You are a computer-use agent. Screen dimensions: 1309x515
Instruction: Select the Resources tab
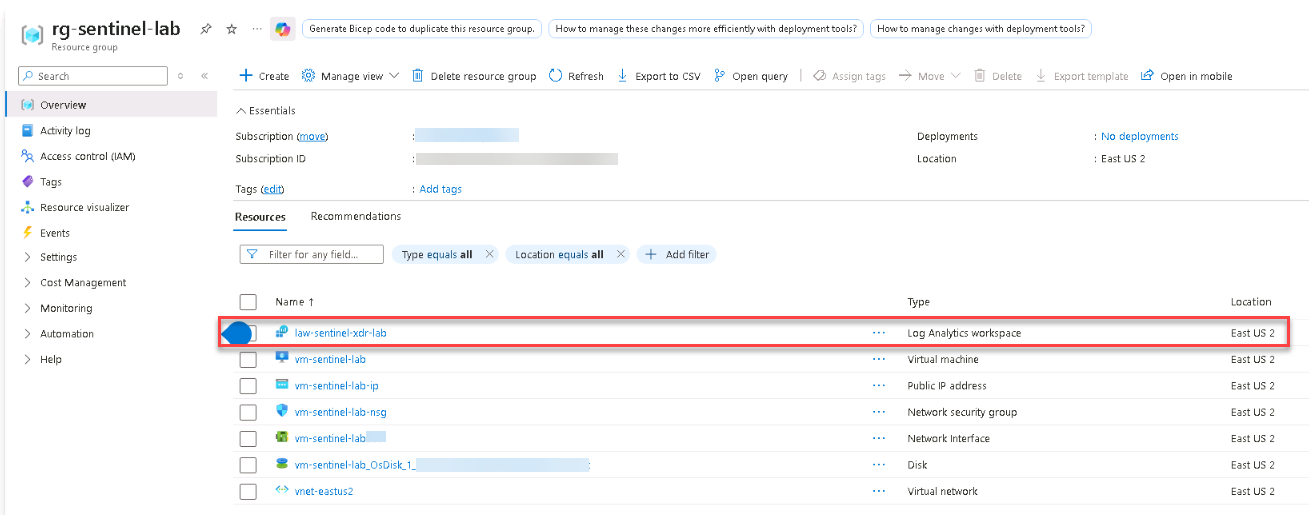tap(260, 217)
